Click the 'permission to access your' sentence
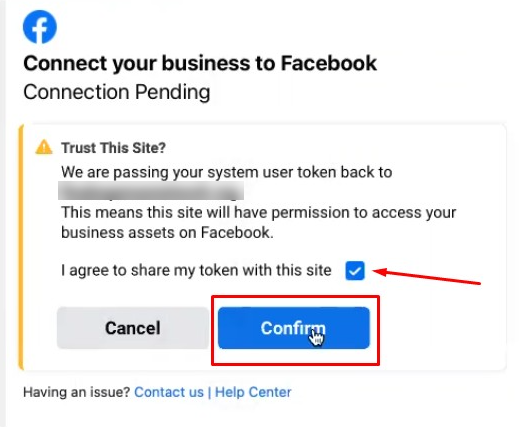The height and width of the screenshot is (427, 519). 259,213
